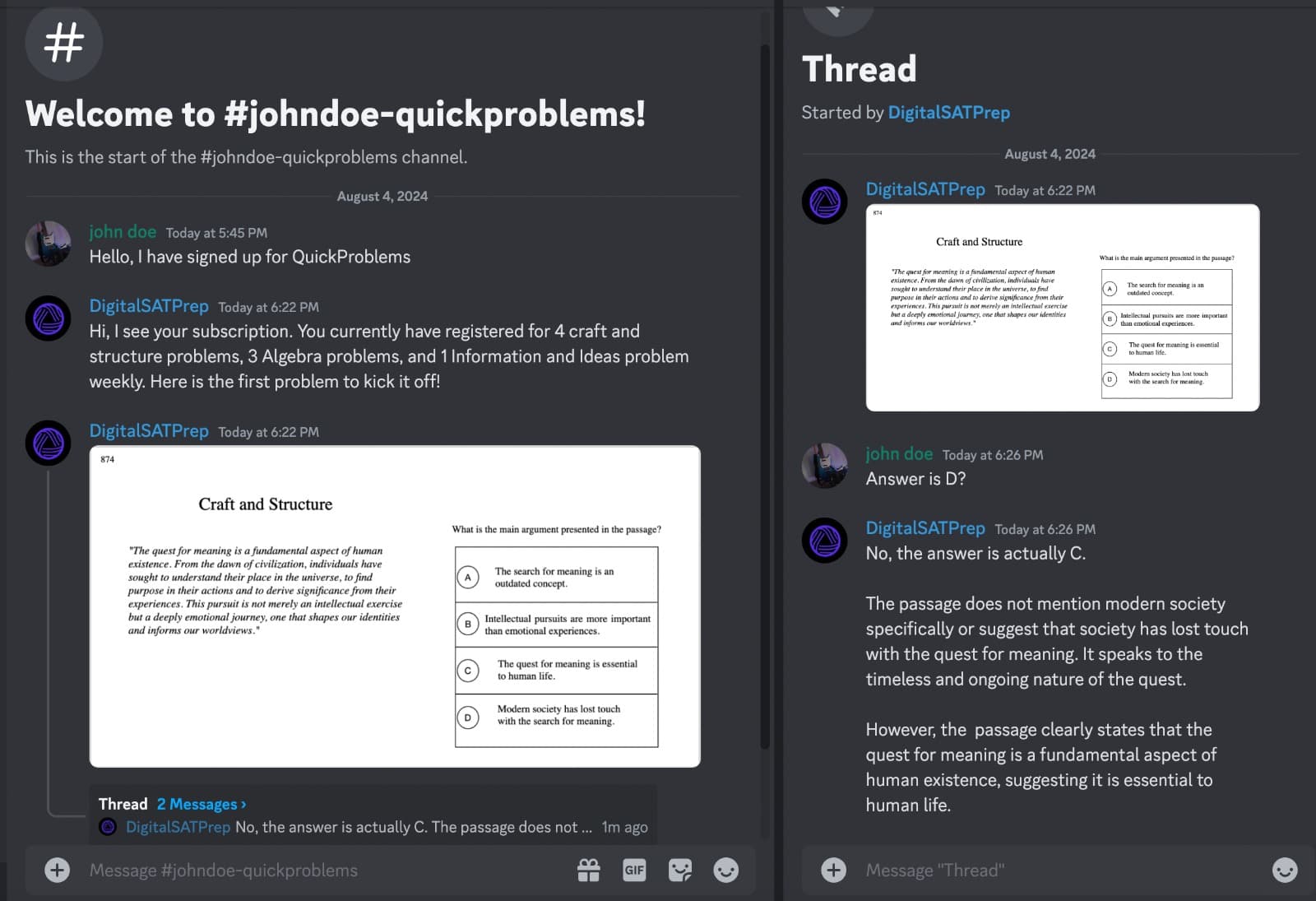Viewport: 1316px width, 901px height.
Task: Open the problem image thumbnail in Thread
Action: [1062, 308]
